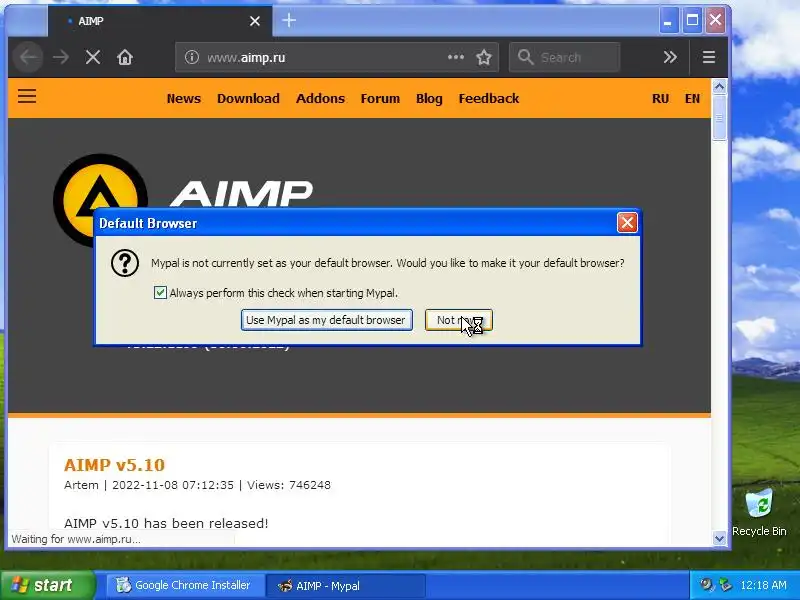Switch site language to RU
Viewport: 800px width, 600px height.
[660, 98]
